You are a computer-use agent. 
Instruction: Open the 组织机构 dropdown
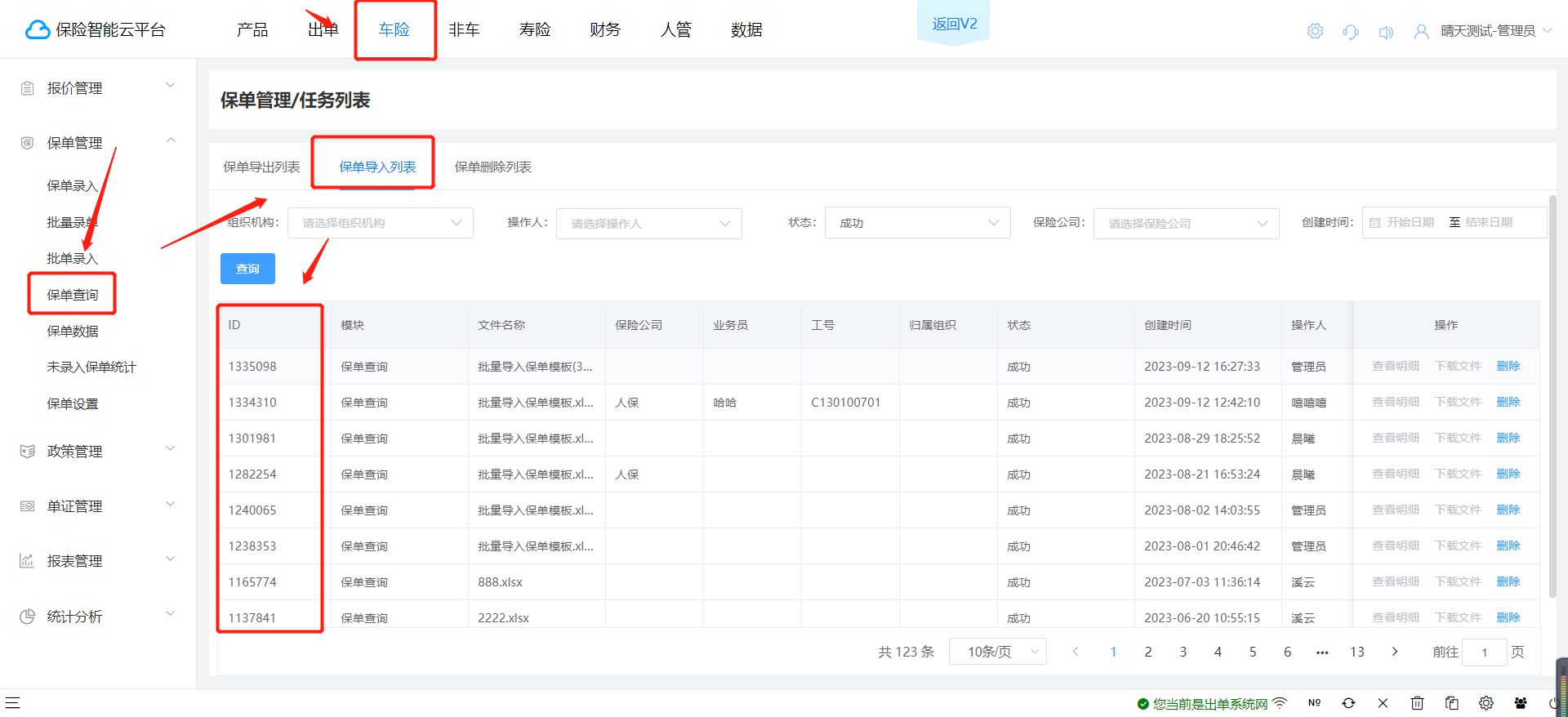click(x=381, y=223)
